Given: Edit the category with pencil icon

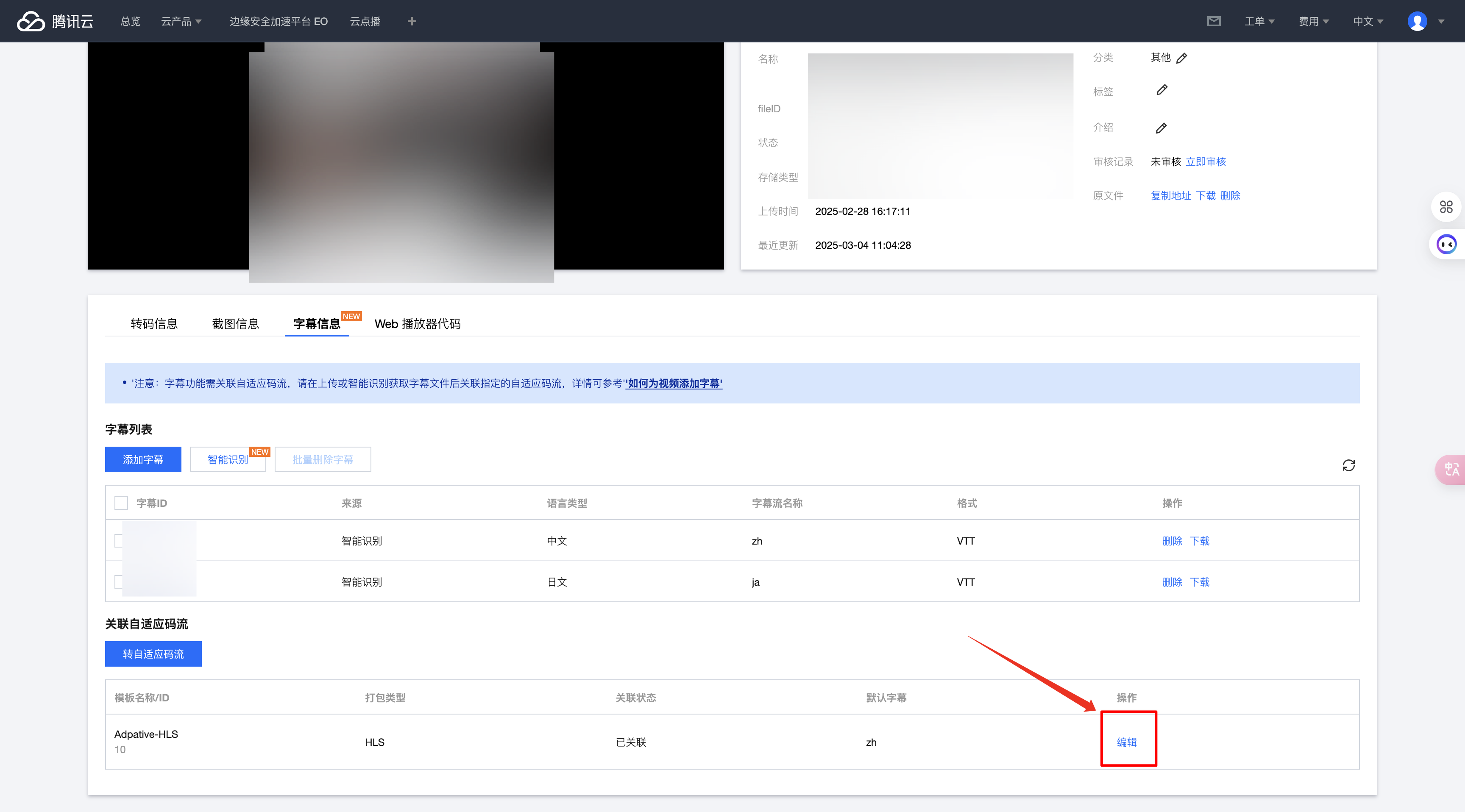Looking at the screenshot, I should (1182, 58).
